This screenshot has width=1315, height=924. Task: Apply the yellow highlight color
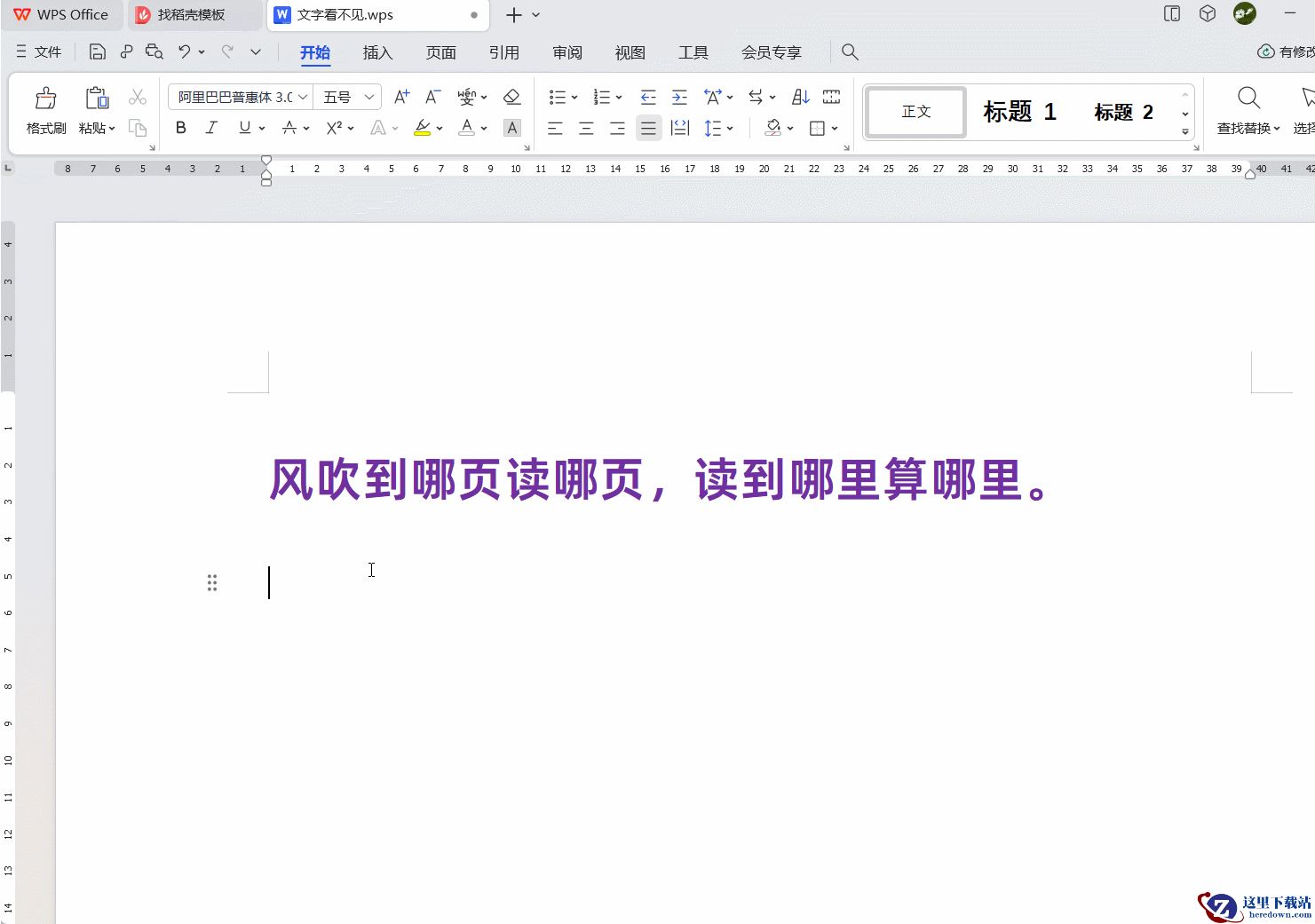coord(423,129)
